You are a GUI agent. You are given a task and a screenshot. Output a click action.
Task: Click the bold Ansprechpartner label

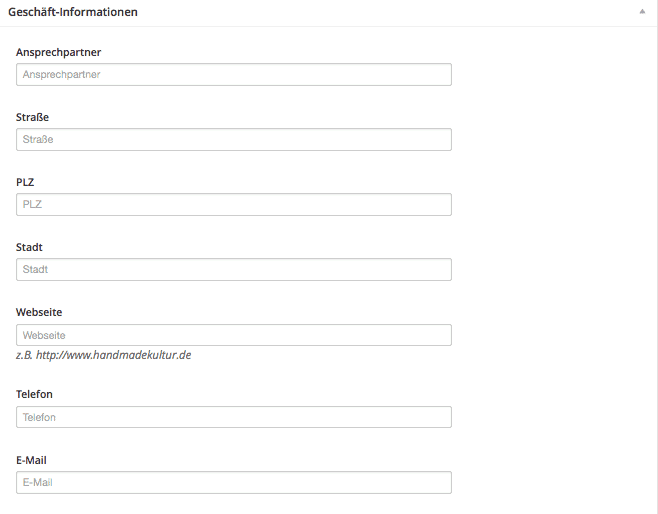pos(58,52)
